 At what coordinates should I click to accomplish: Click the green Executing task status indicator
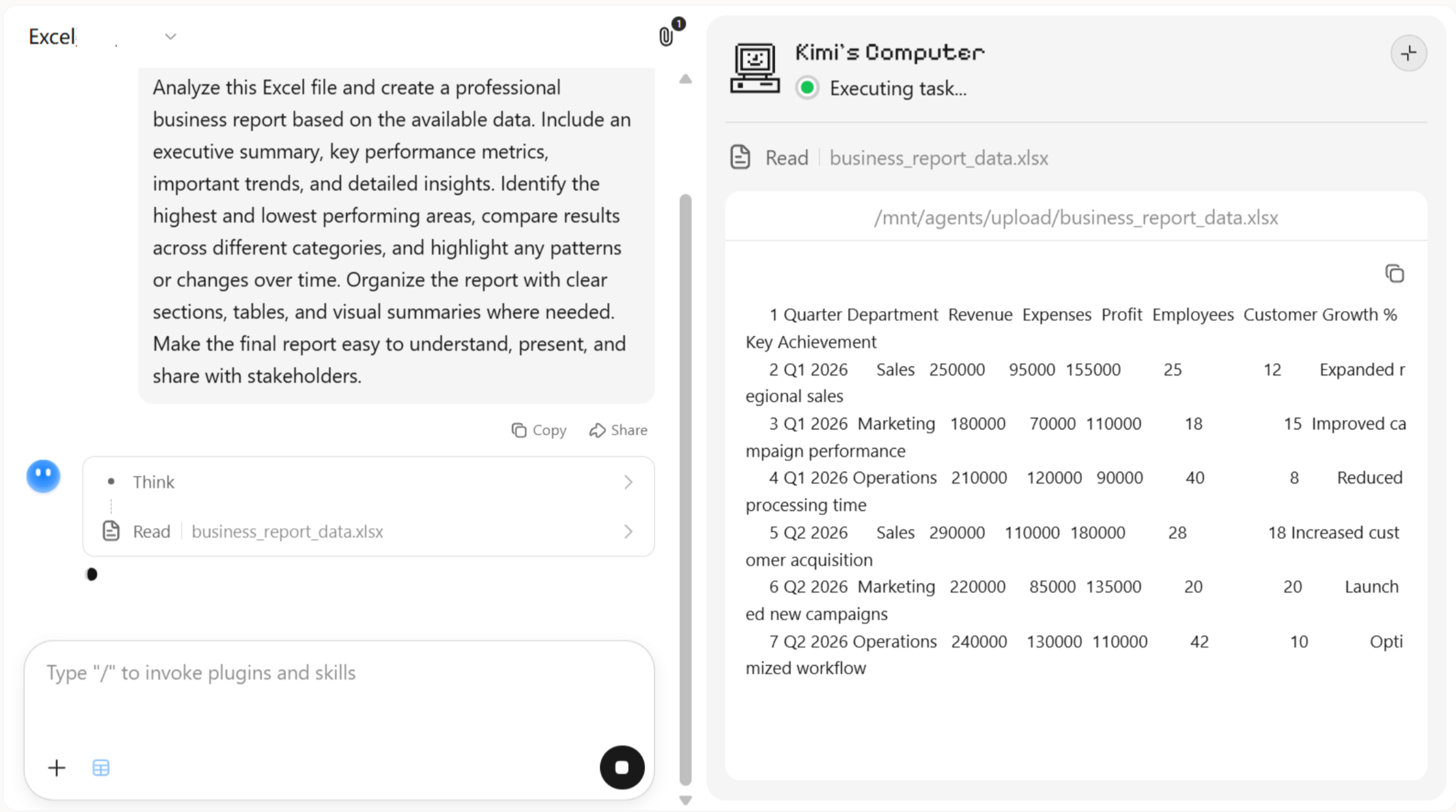(808, 88)
